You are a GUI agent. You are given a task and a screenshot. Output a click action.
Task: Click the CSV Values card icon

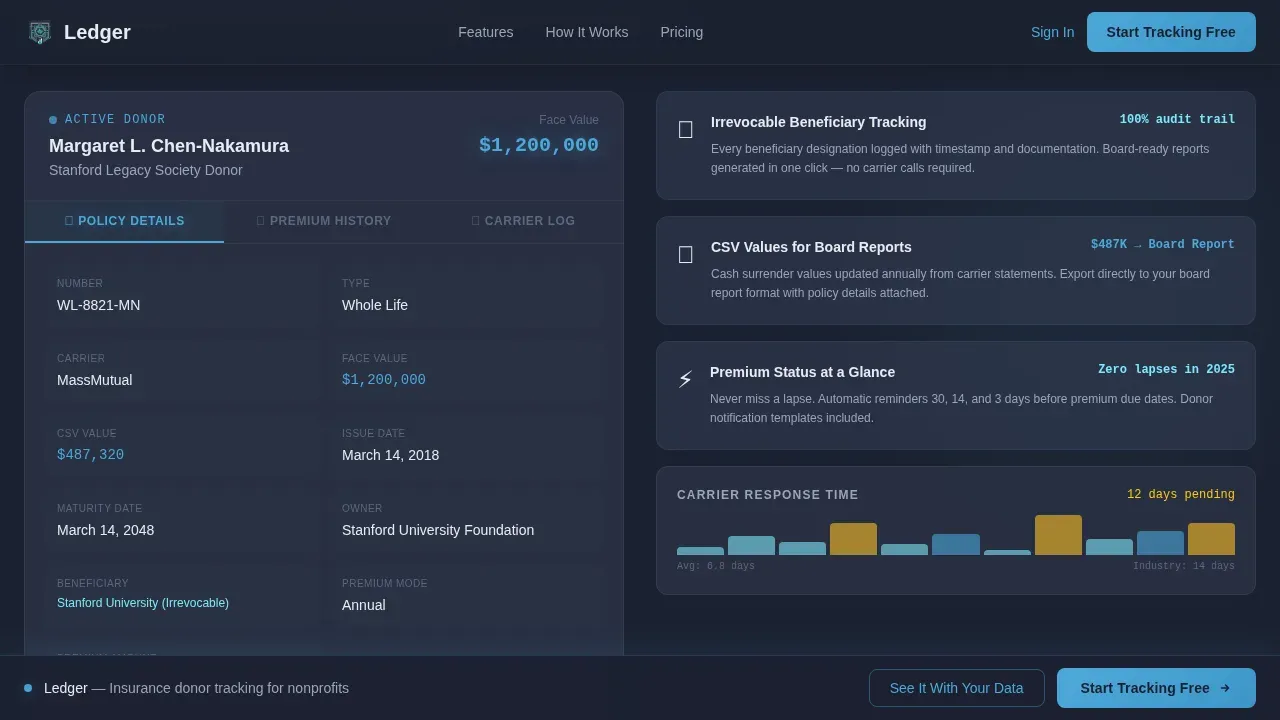coord(686,255)
